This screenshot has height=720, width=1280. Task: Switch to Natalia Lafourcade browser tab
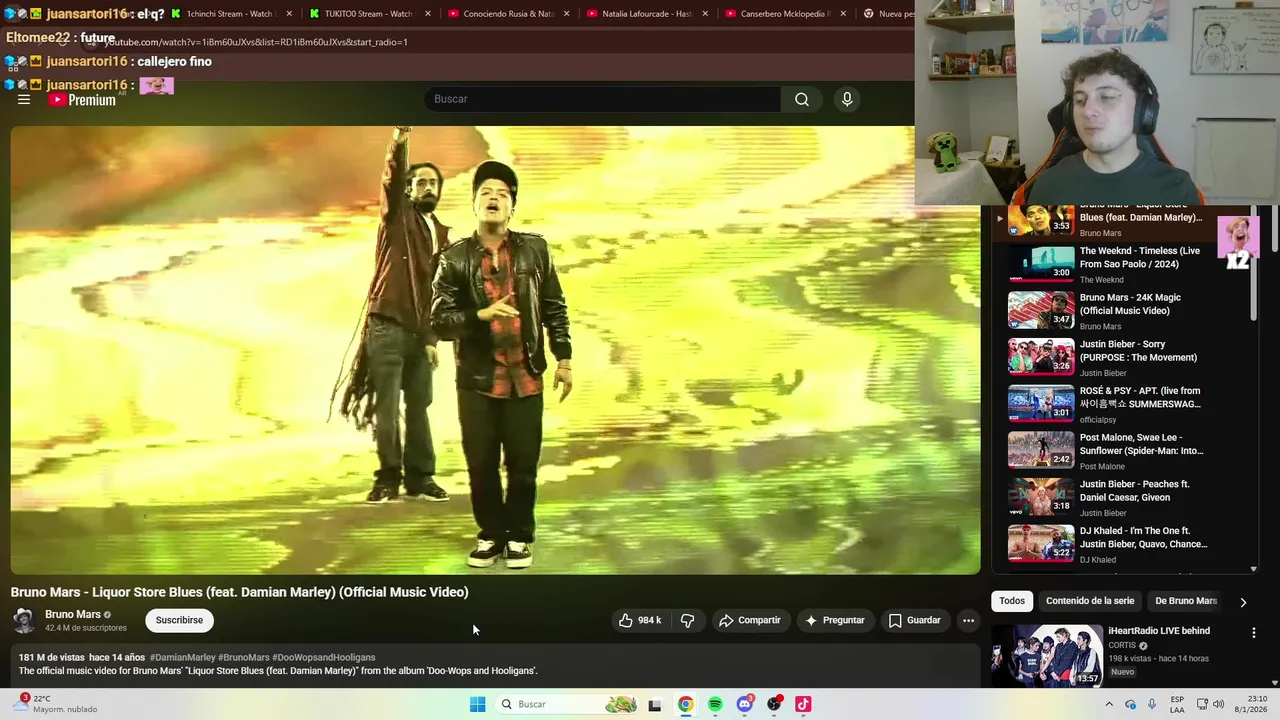click(646, 14)
